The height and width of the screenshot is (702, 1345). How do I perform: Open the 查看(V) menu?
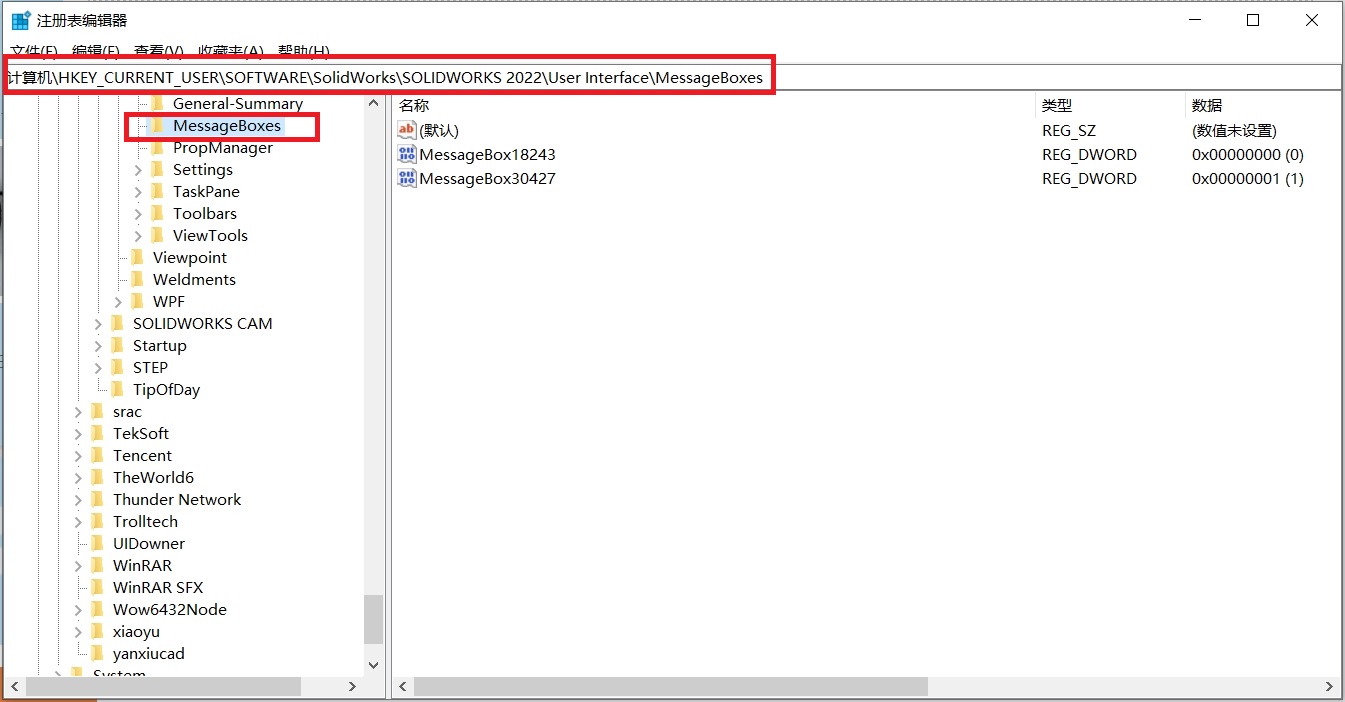pos(159,51)
